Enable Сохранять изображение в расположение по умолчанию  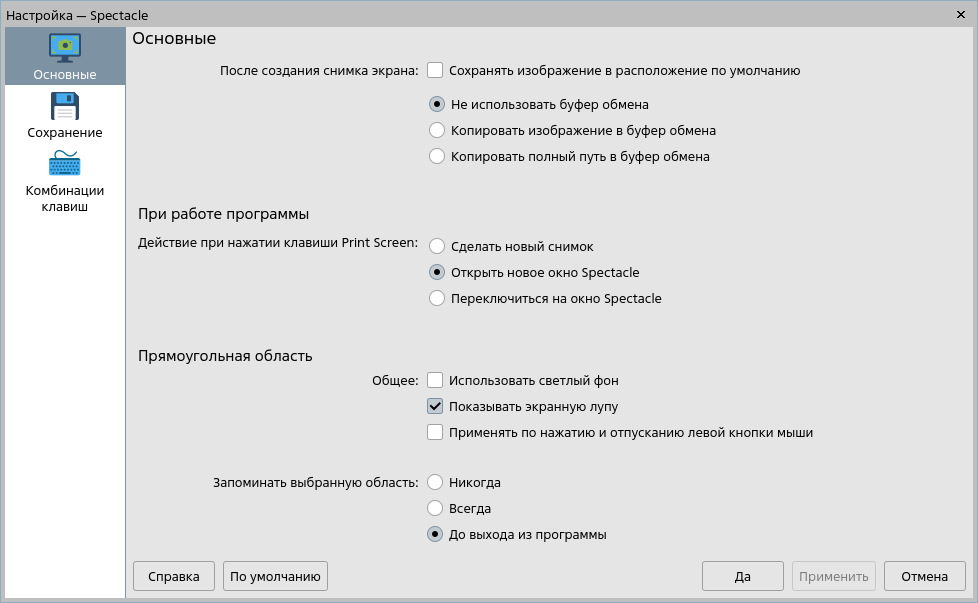pyautogui.click(x=435, y=70)
